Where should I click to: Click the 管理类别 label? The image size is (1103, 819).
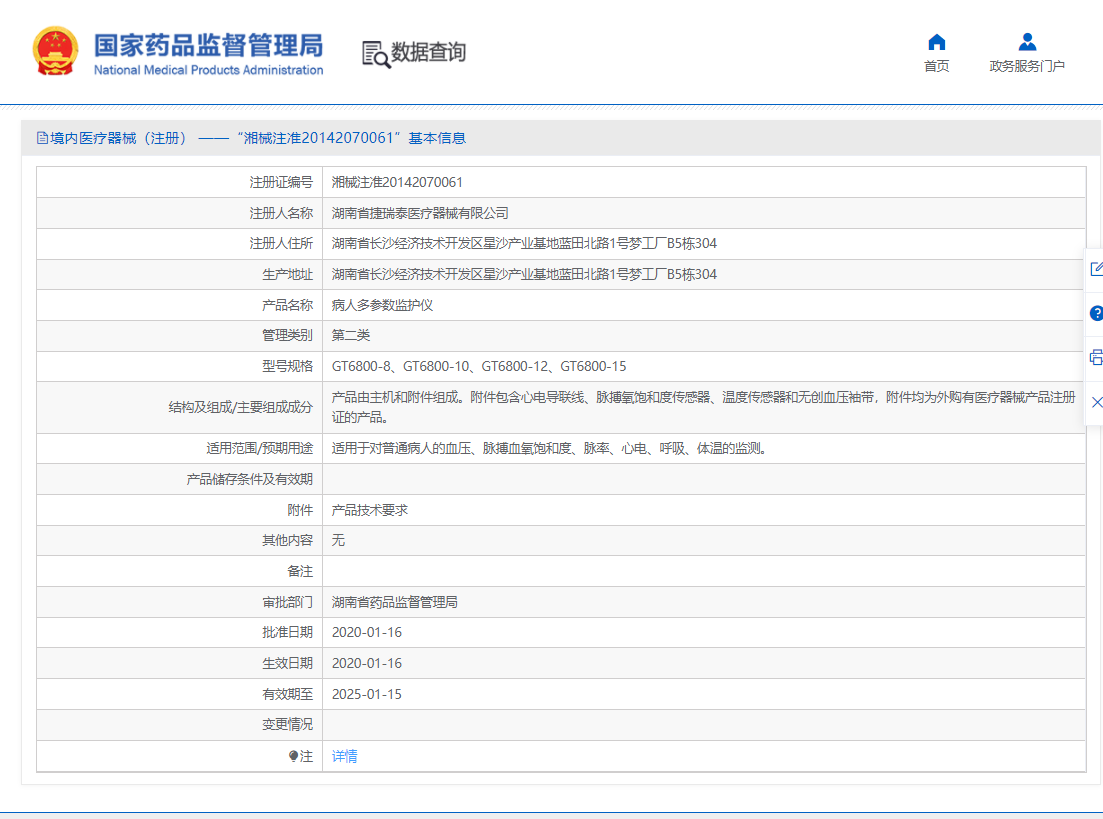[x=287, y=336]
